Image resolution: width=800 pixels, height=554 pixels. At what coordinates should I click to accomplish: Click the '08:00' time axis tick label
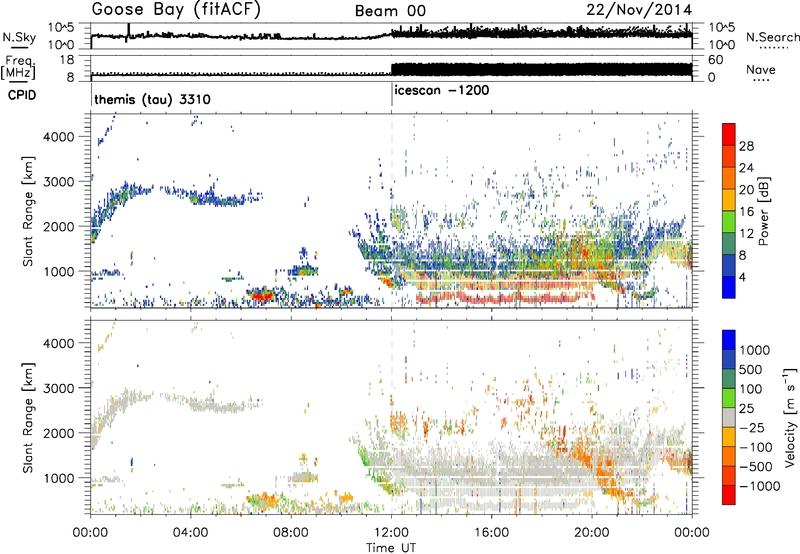coord(291,532)
